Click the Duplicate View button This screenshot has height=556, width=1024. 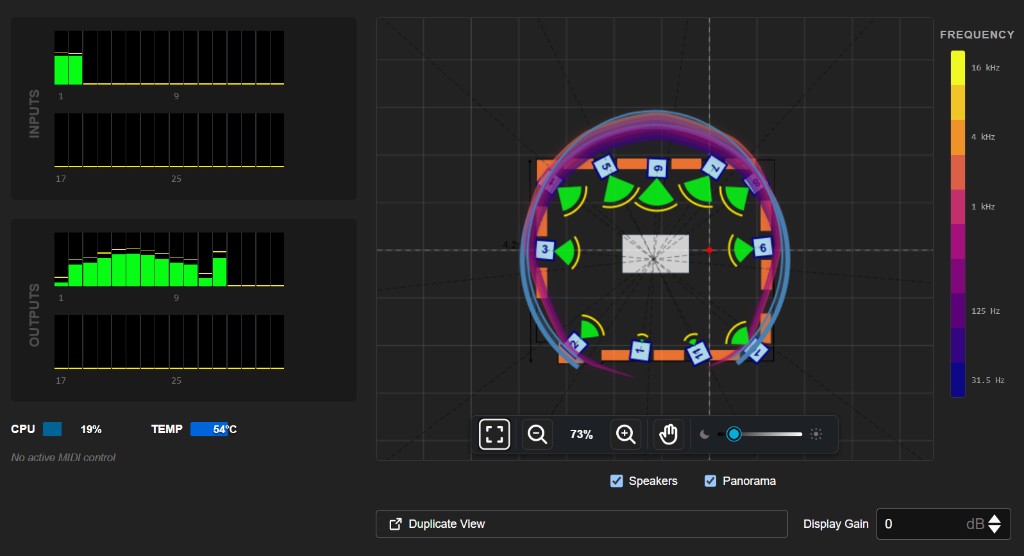[581, 524]
